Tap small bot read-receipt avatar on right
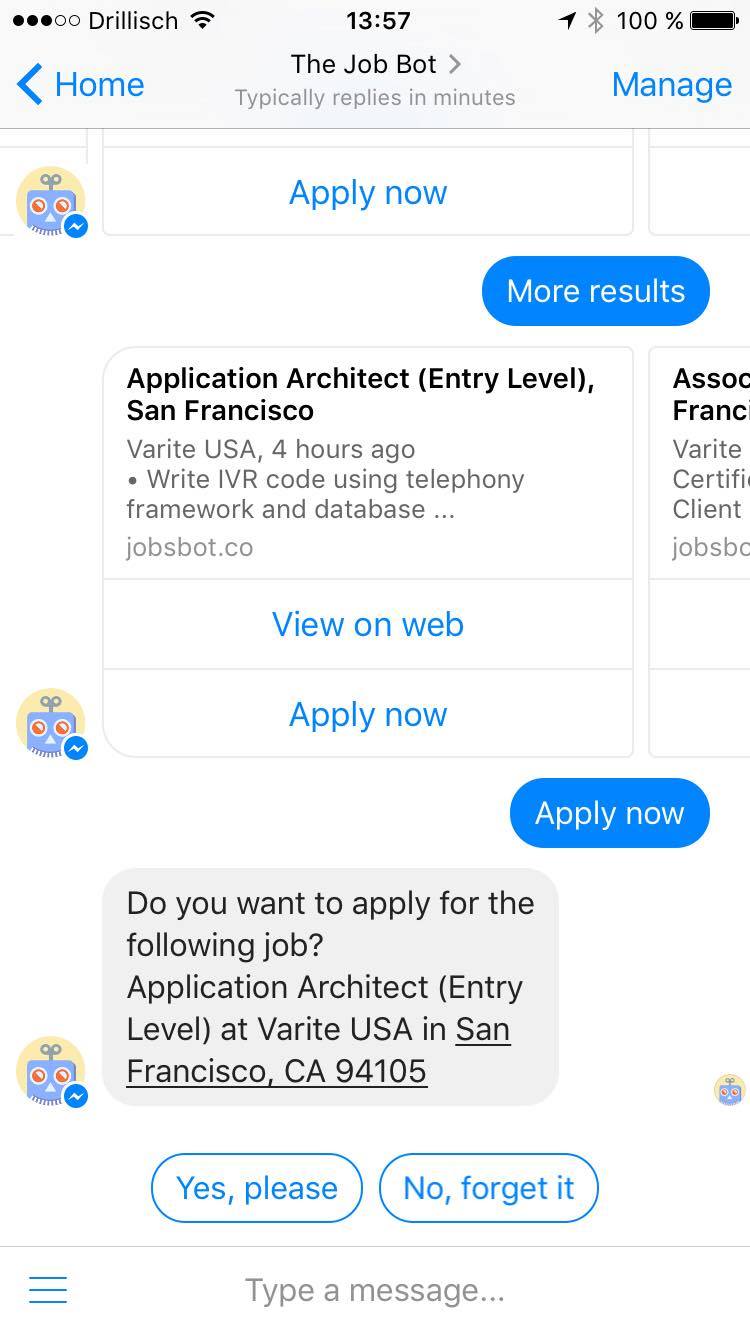 729,1089
